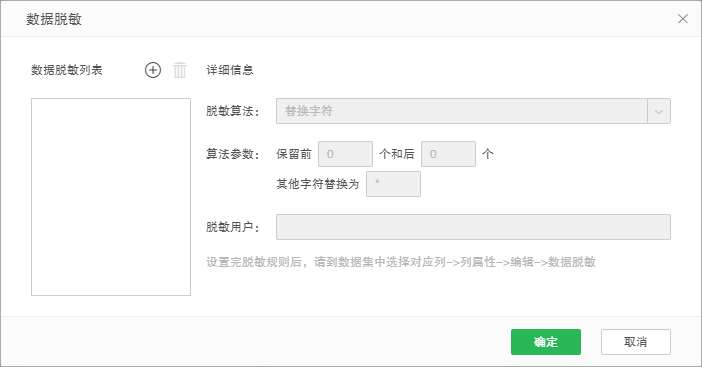
Task: Click the 其他字符替换为 replacement character field
Action: point(393,184)
